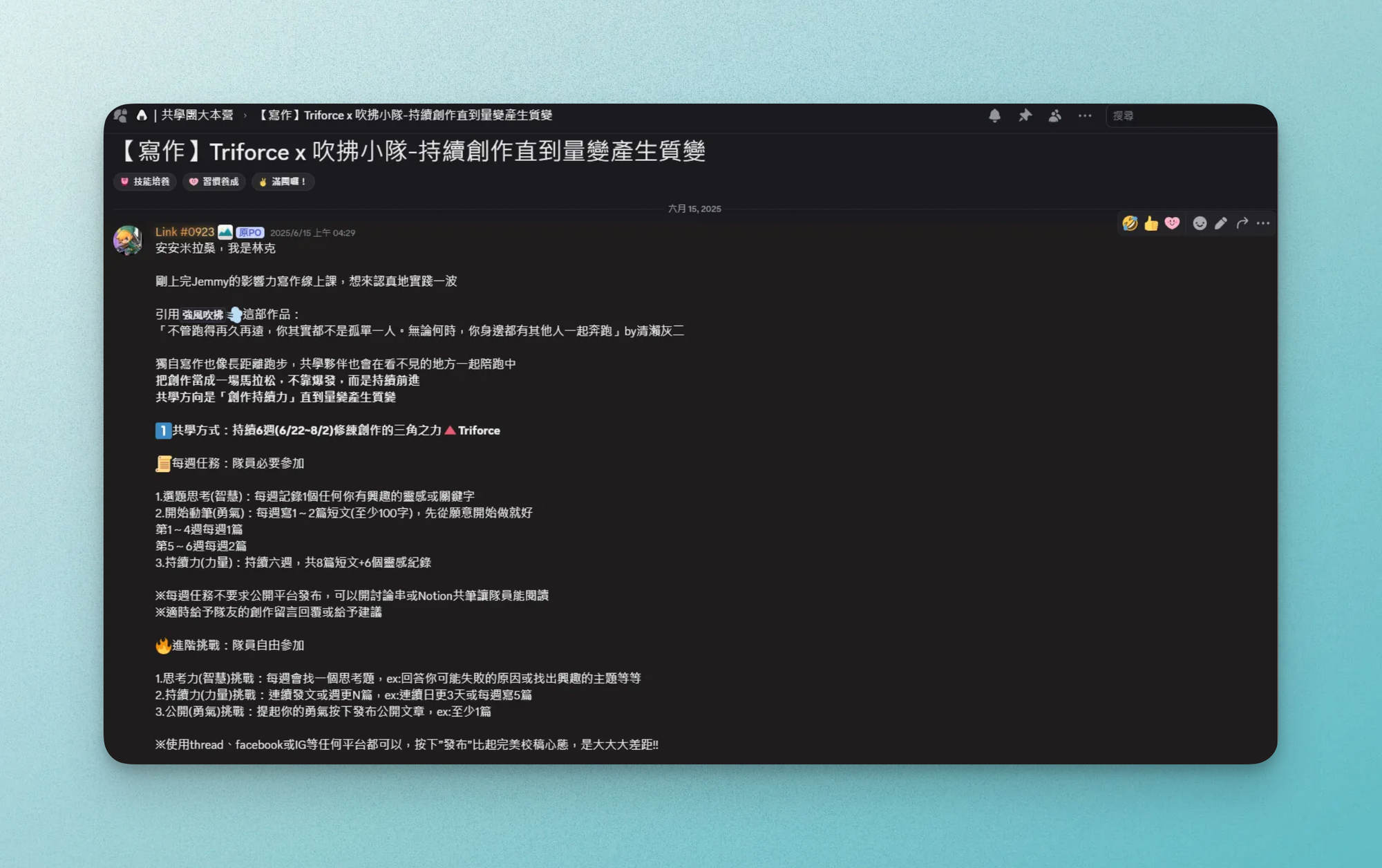
Task: Click the 共學團大本營 breadcrumb link
Action: (x=197, y=115)
